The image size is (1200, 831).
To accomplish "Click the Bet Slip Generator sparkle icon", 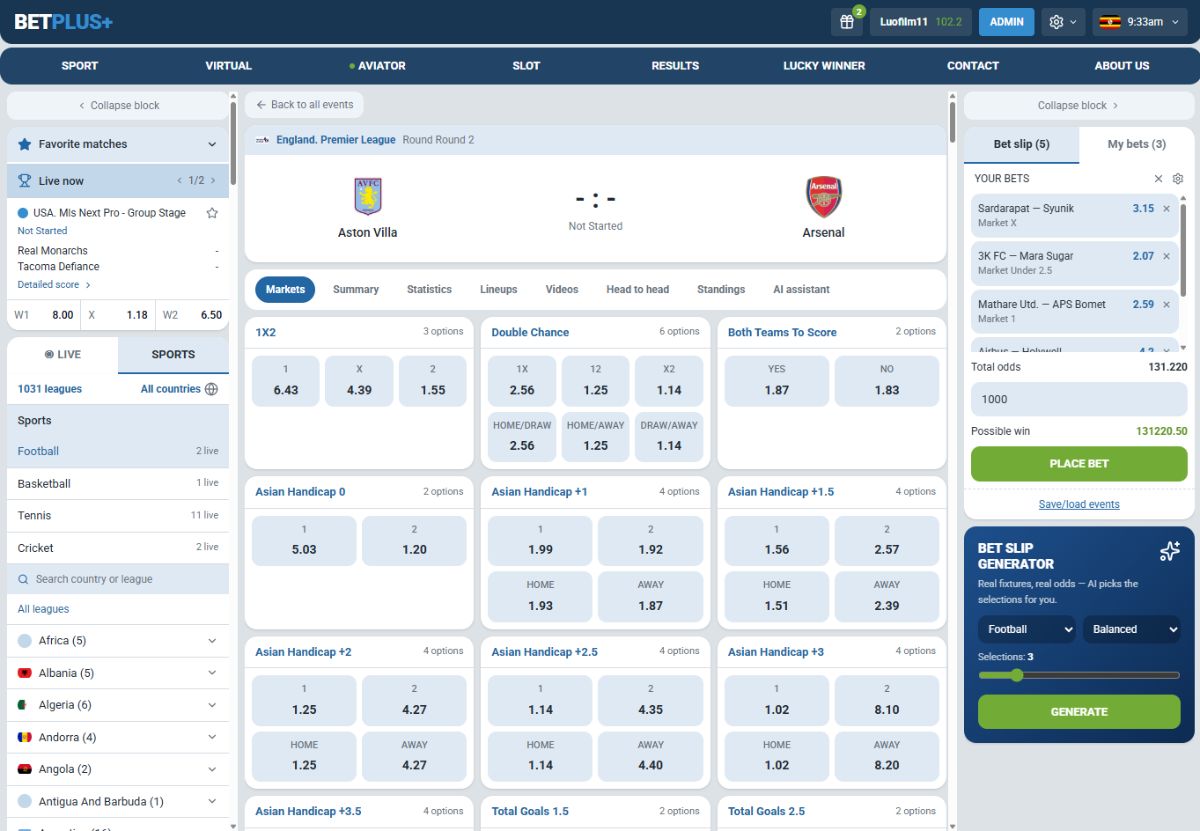I will pos(1169,551).
